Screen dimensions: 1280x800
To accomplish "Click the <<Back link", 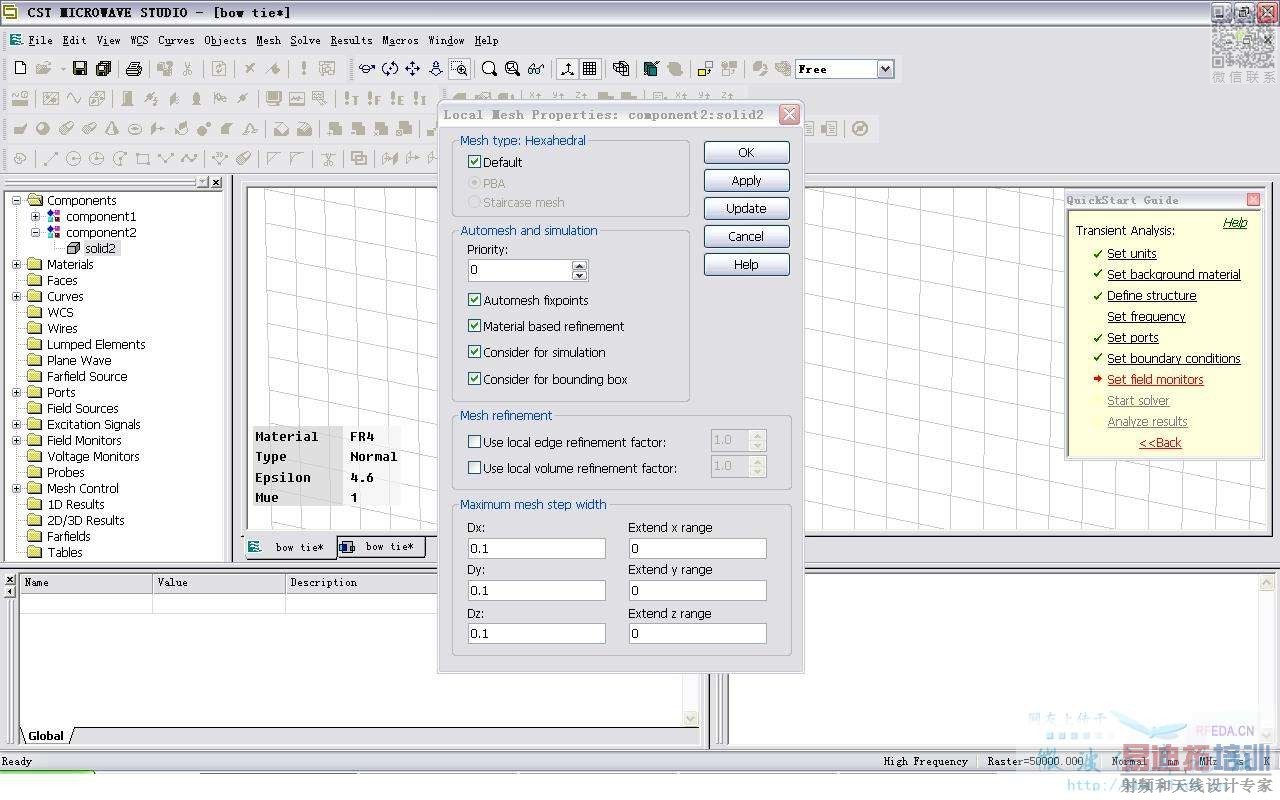I will pyautogui.click(x=1160, y=442).
